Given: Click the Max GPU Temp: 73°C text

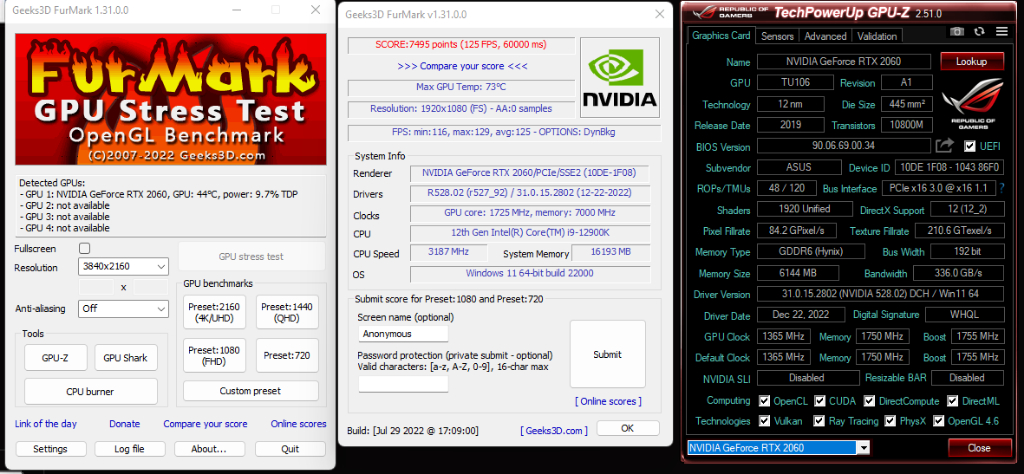Looking at the screenshot, I should (461, 87).
